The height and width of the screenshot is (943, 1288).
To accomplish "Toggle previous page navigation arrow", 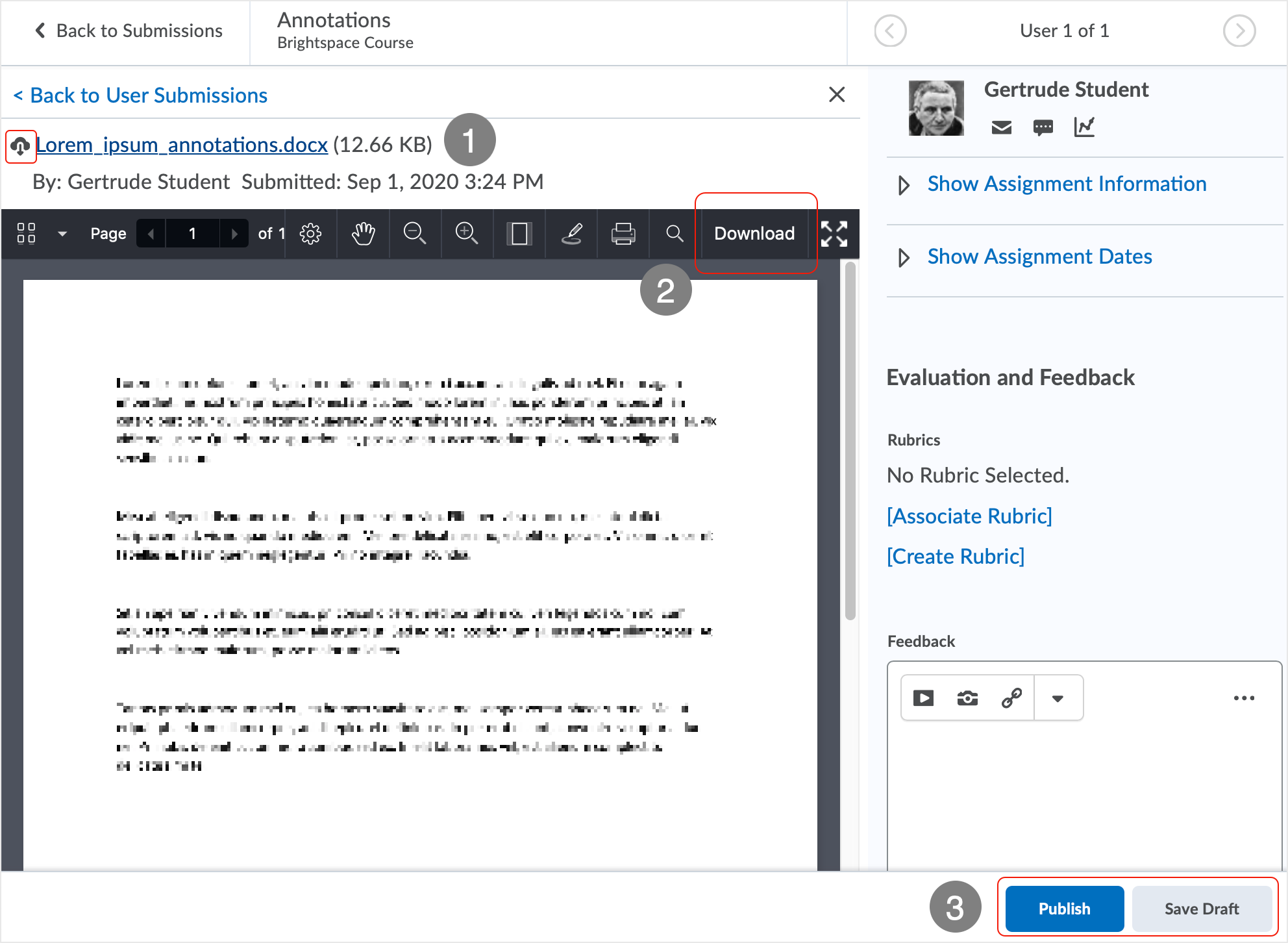I will 151,233.
